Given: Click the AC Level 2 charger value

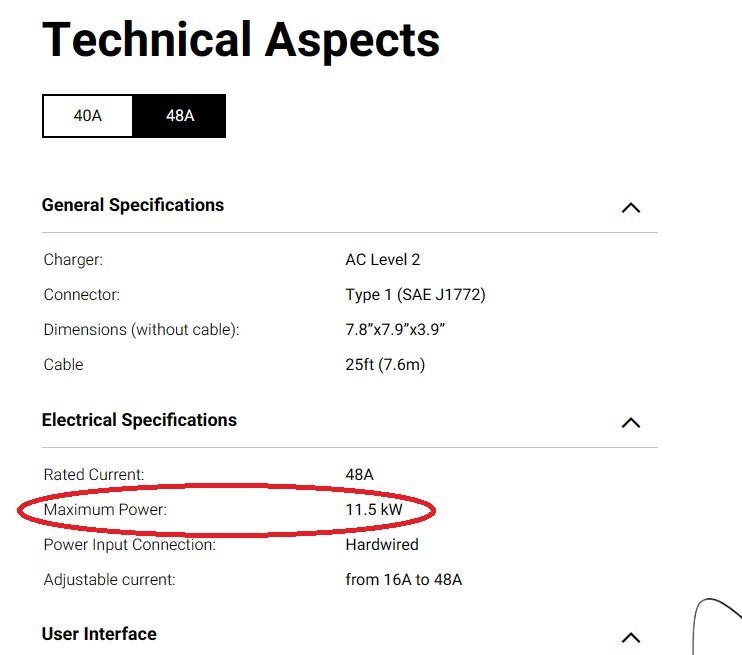Looking at the screenshot, I should [383, 260].
